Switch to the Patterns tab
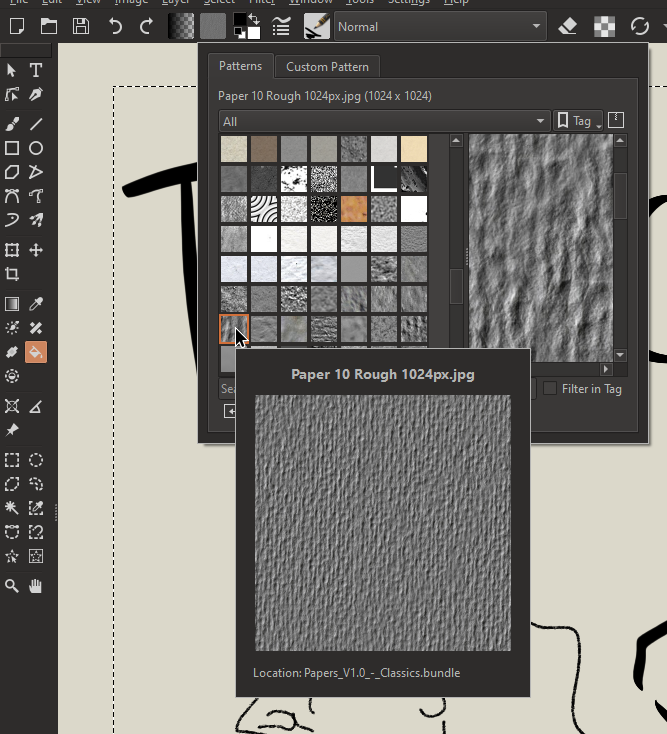The width and height of the screenshot is (667, 734). click(240, 66)
